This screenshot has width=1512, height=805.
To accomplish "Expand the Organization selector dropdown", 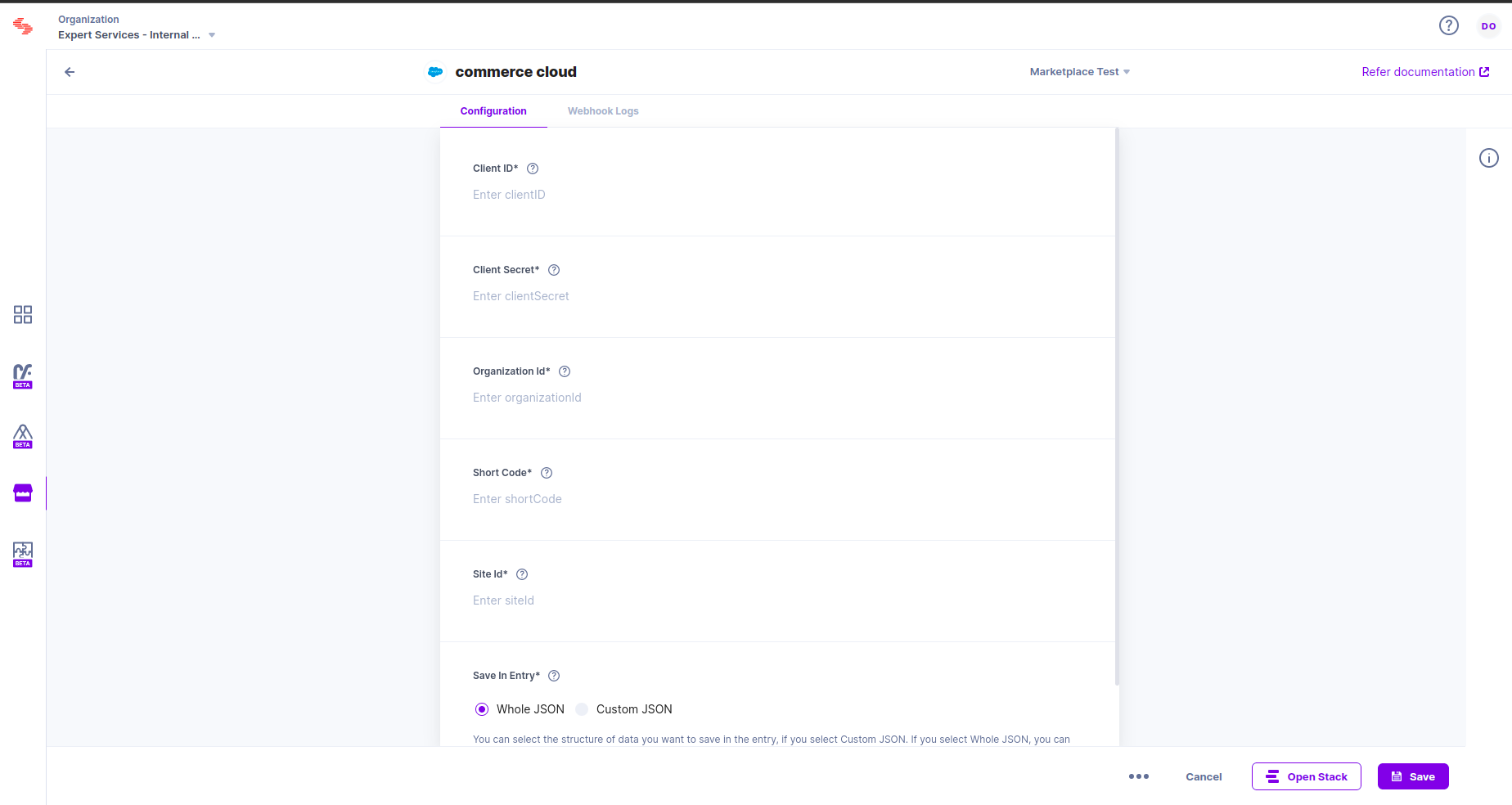I will tap(137, 35).
